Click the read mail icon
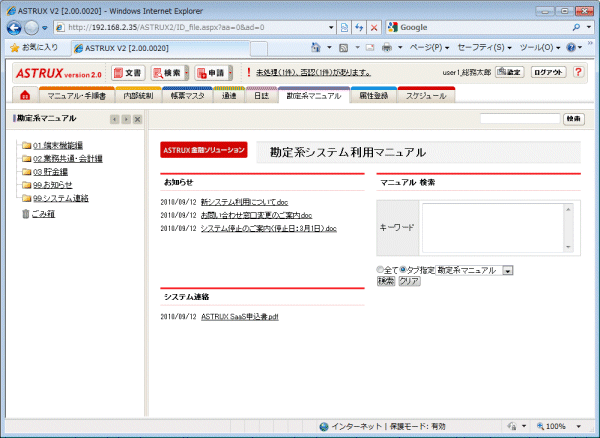The width and height of the screenshot is (600, 438). tap(370, 48)
